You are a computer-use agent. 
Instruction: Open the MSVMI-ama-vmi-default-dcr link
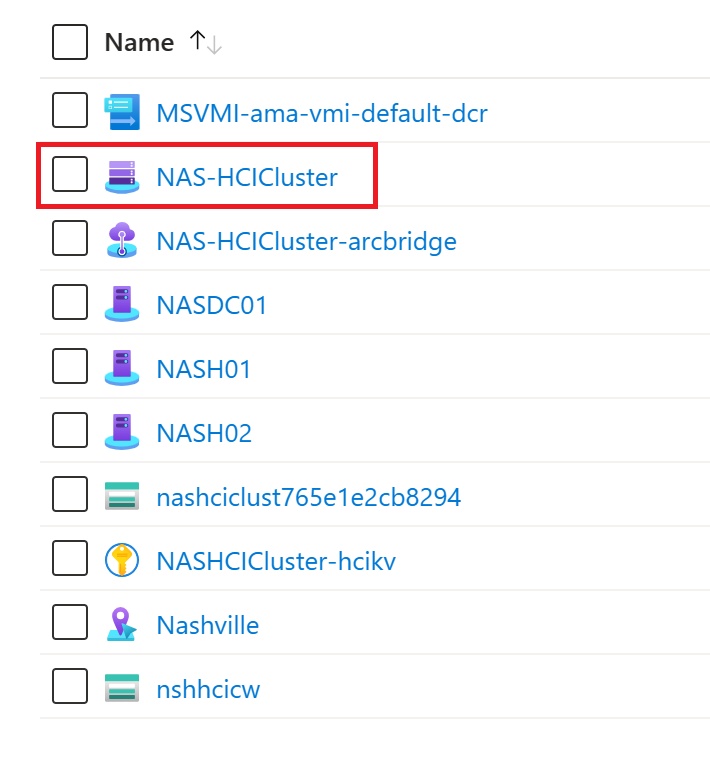[322, 113]
